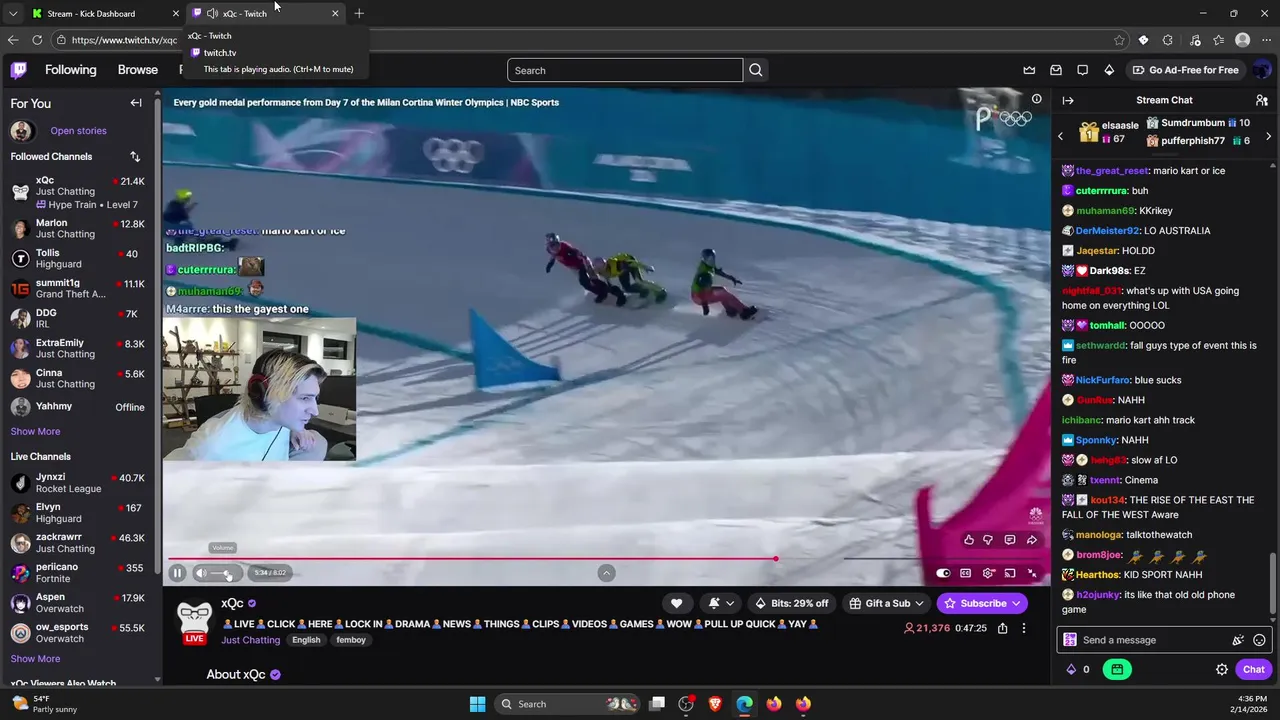Open a new browser tab
Screen dimensions: 1280x720
359,13
